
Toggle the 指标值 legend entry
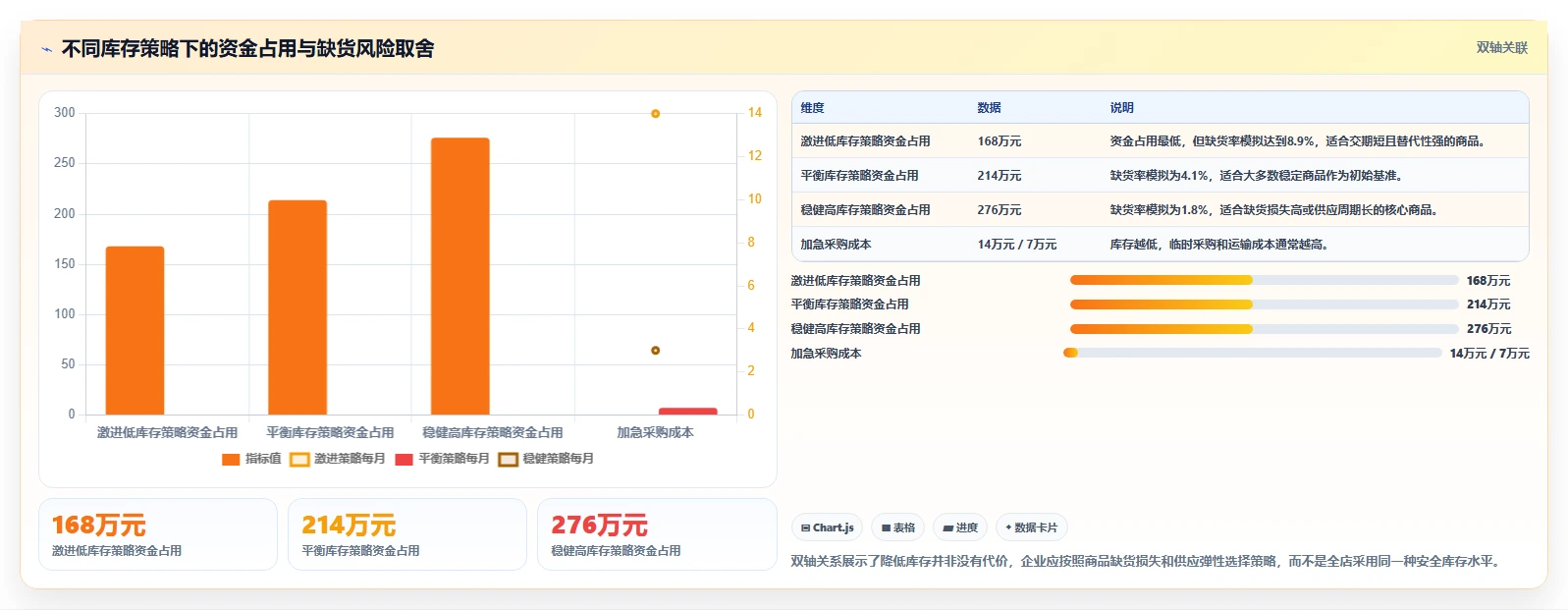click(x=251, y=459)
